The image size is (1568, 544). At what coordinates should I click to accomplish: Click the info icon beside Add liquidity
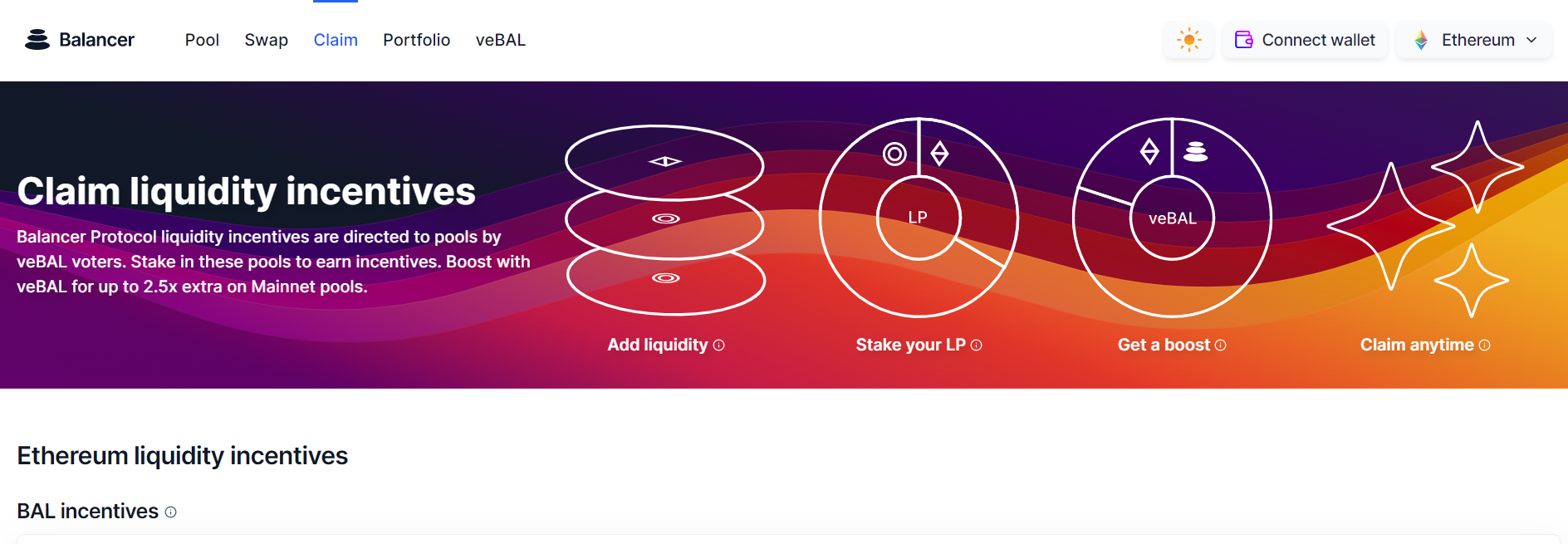pos(719,346)
